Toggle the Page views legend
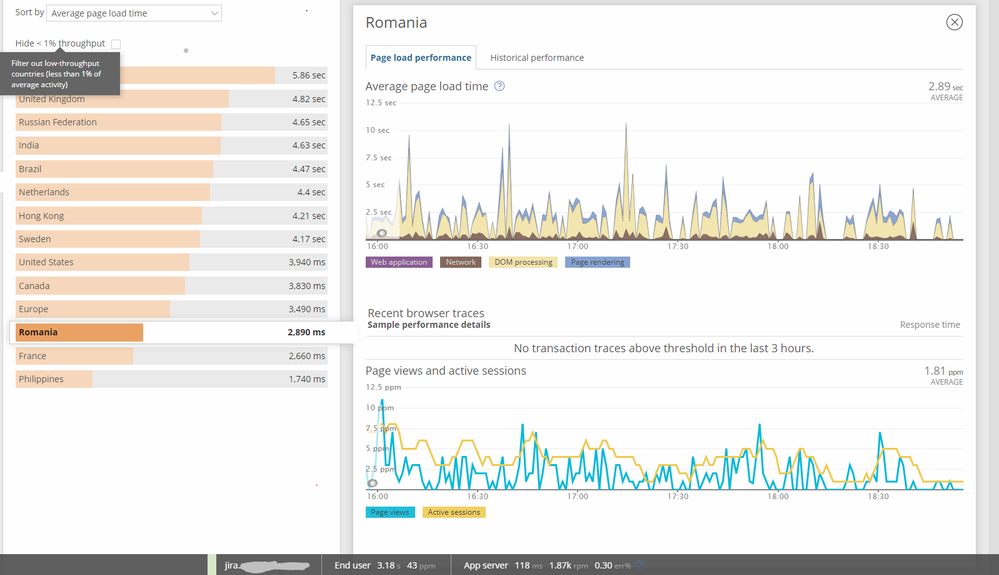Viewport: 999px width, 575px height. (x=390, y=512)
